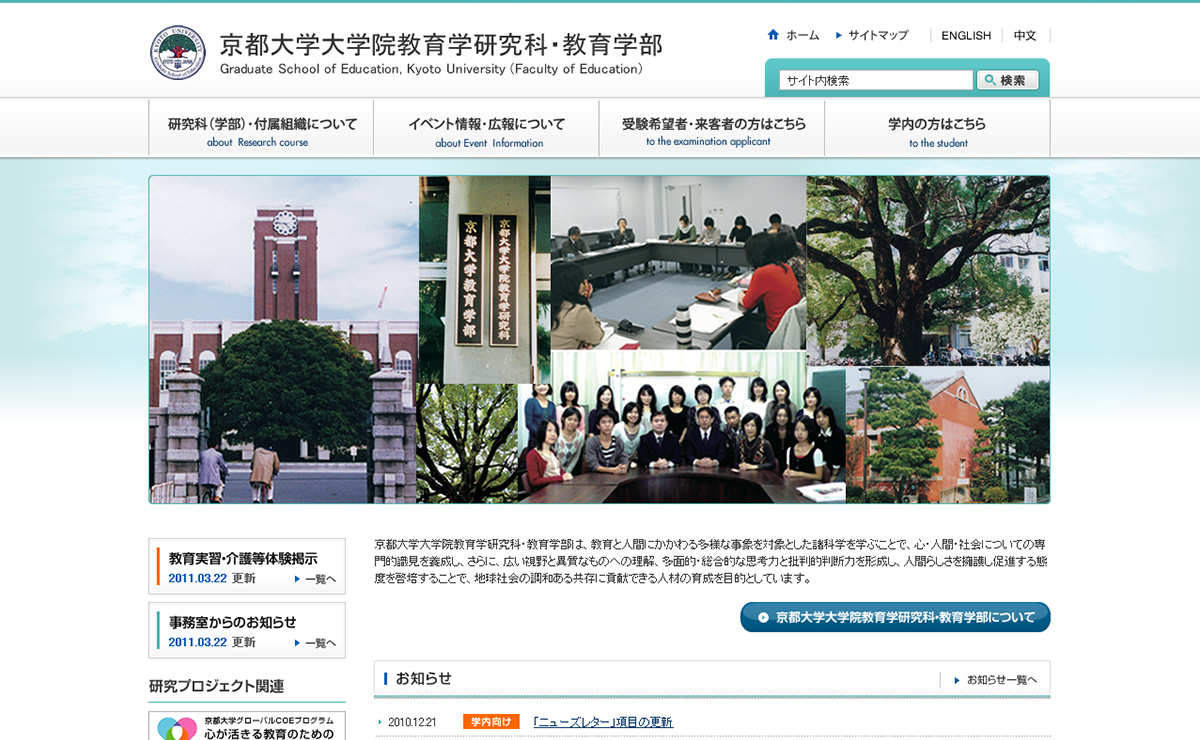Viewport: 1200px width, 740px height.
Task: Click the news date 2010.12.21
Action: [x=413, y=722]
